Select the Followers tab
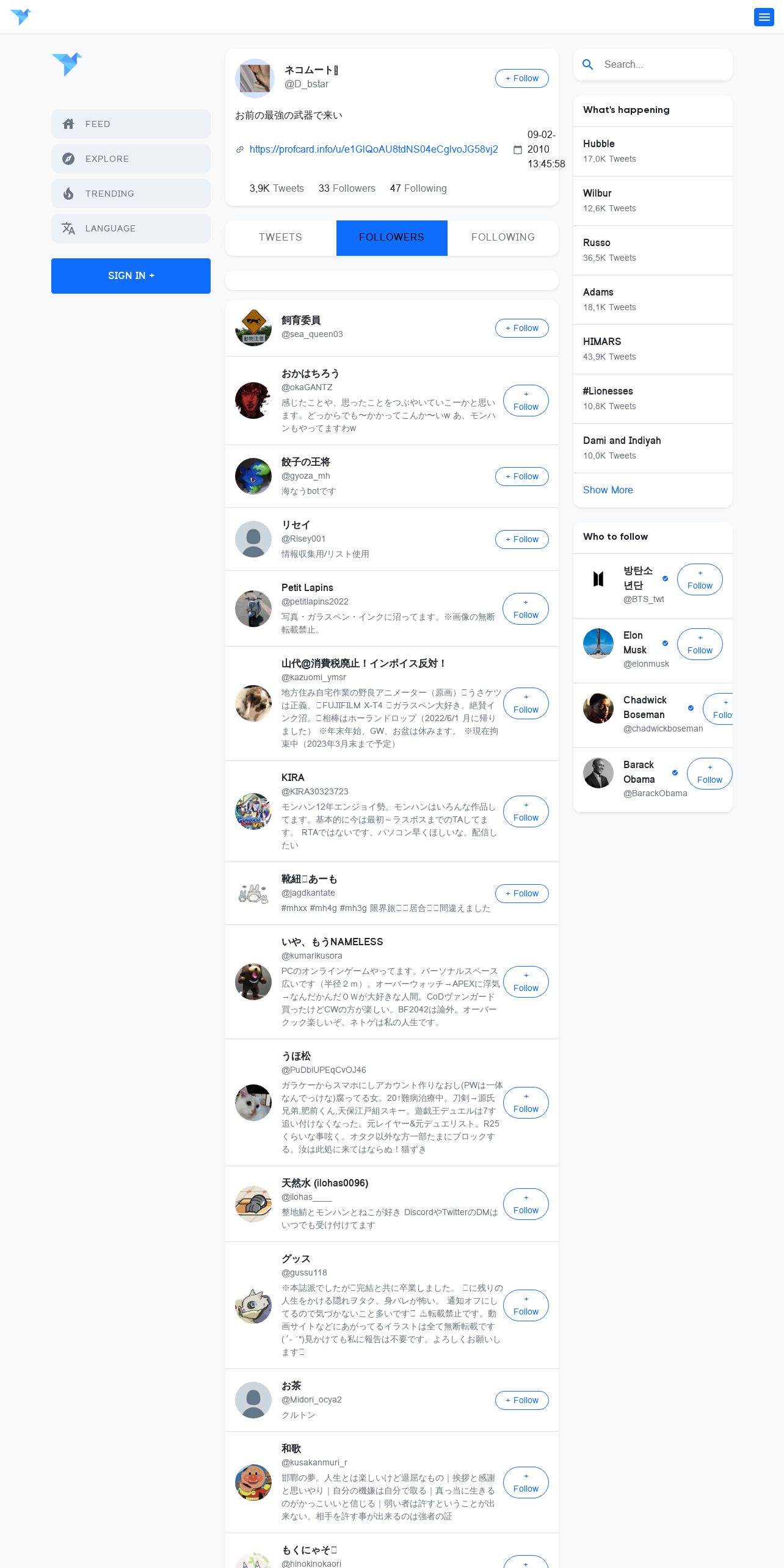The height and width of the screenshot is (1568, 784). pyautogui.click(x=392, y=238)
